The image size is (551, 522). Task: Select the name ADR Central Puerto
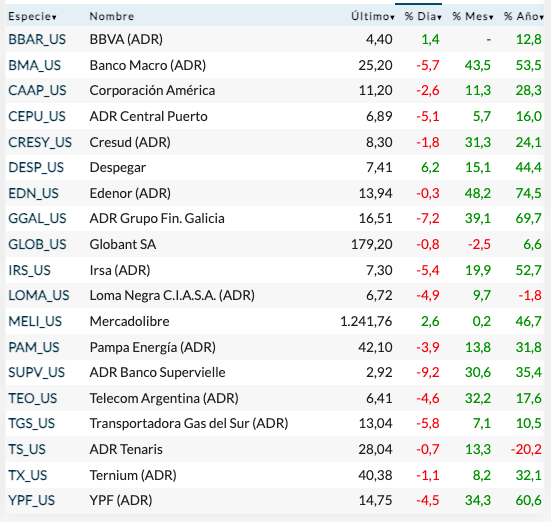[148, 116]
